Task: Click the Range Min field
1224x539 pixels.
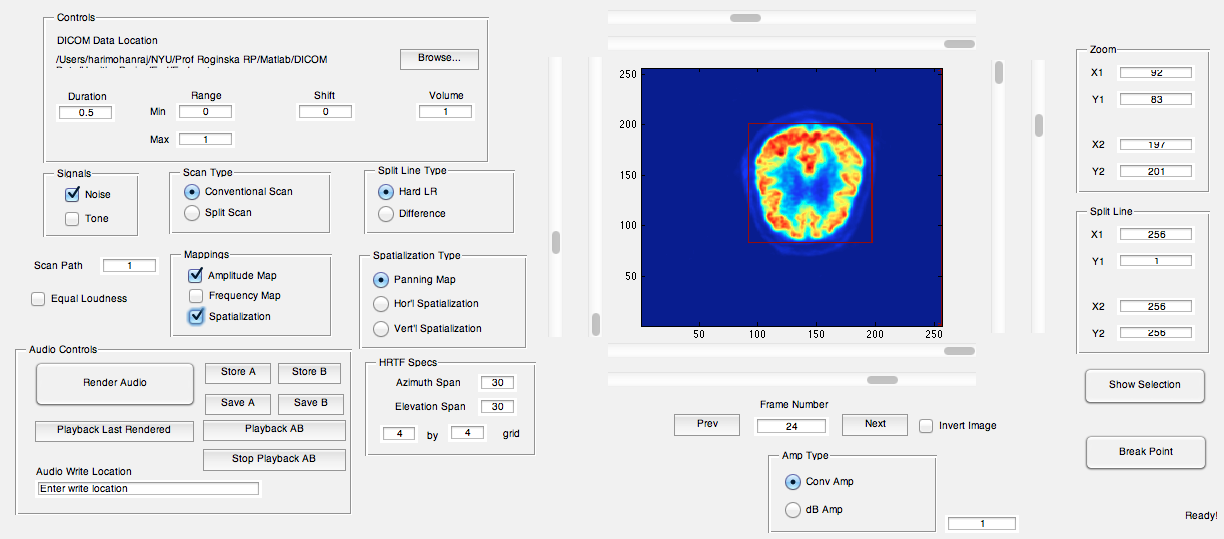Action: pyautogui.click(x=204, y=112)
